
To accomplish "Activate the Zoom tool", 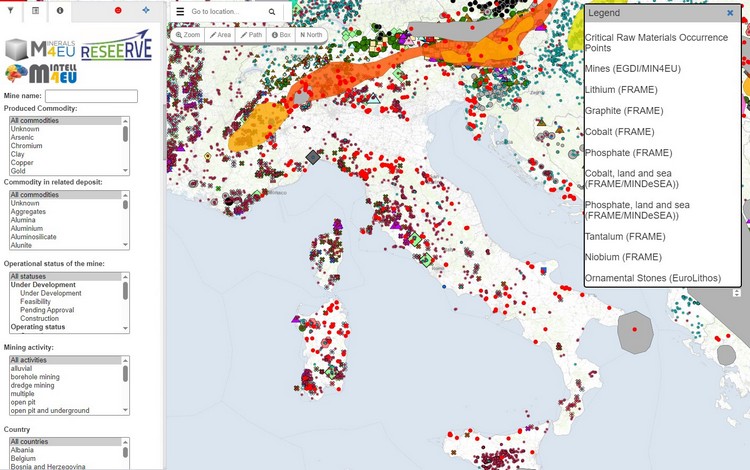I will point(188,35).
